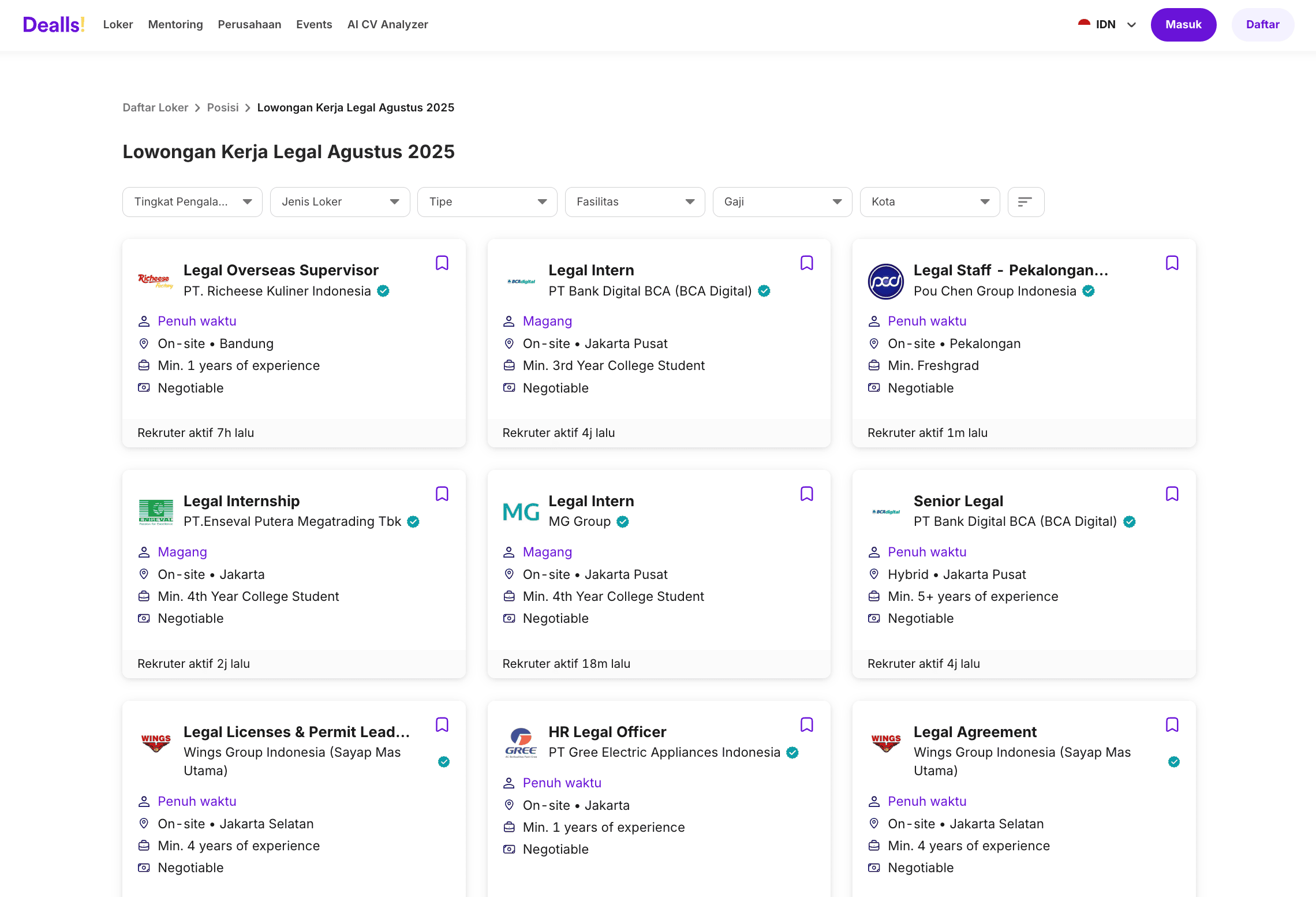1316x897 pixels.
Task: Click person icon beside Magang on Enseval card
Action: pos(144,552)
